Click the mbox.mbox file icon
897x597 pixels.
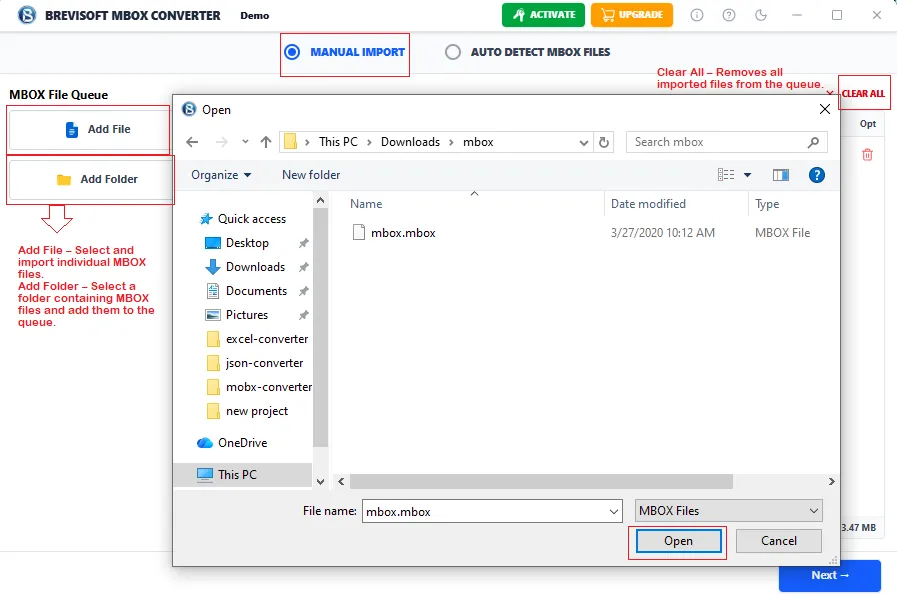(x=359, y=232)
